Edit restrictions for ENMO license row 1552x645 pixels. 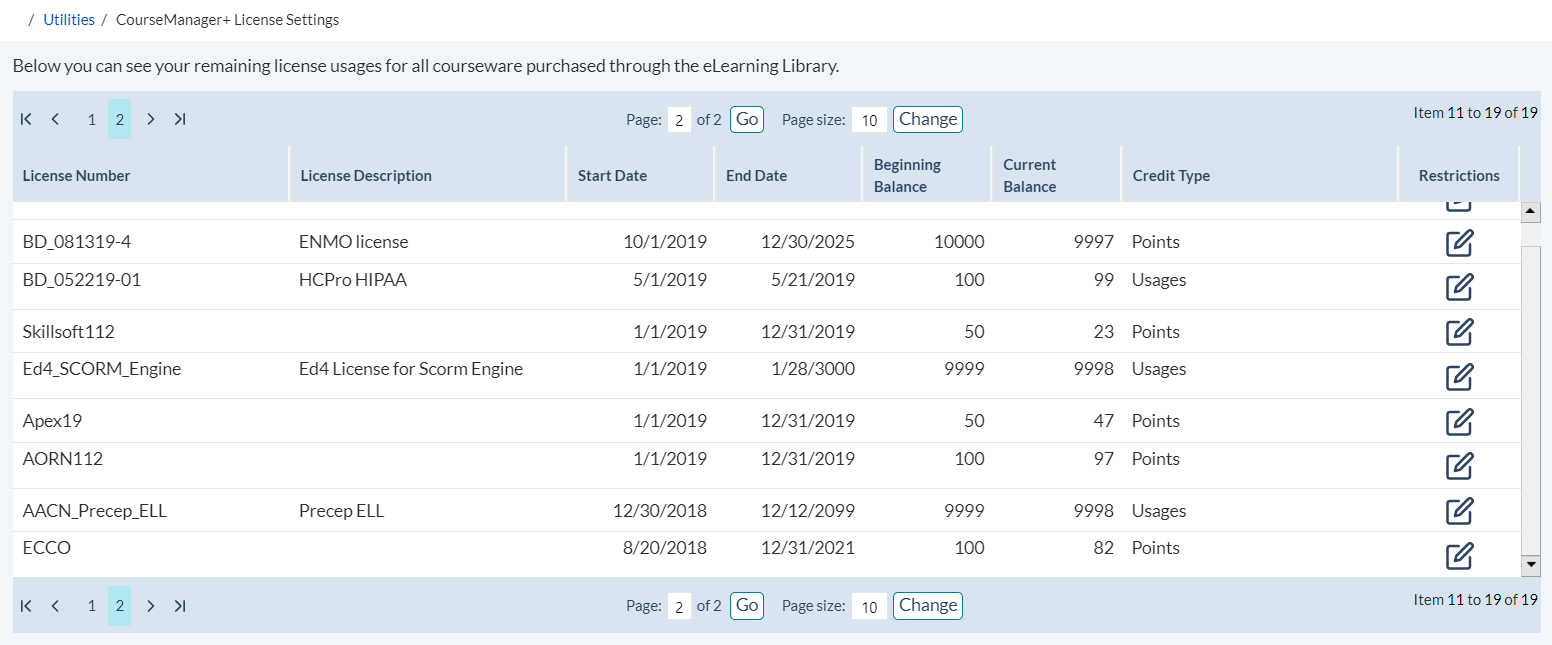click(x=1459, y=244)
